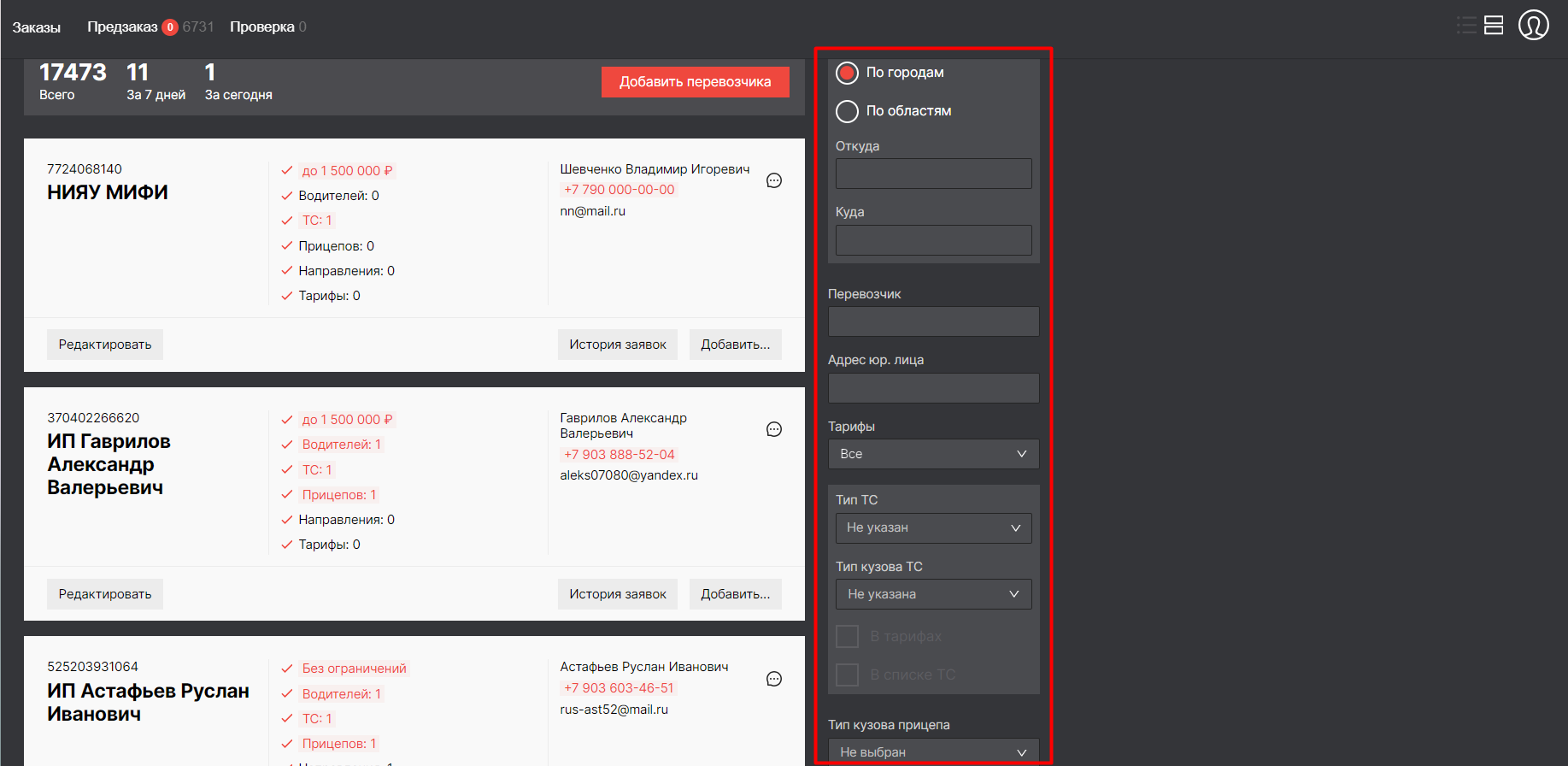Screen dimensions: 1568x766
Task: Click ИП Астафьев Руслан Иванович company name
Action: [x=148, y=702]
